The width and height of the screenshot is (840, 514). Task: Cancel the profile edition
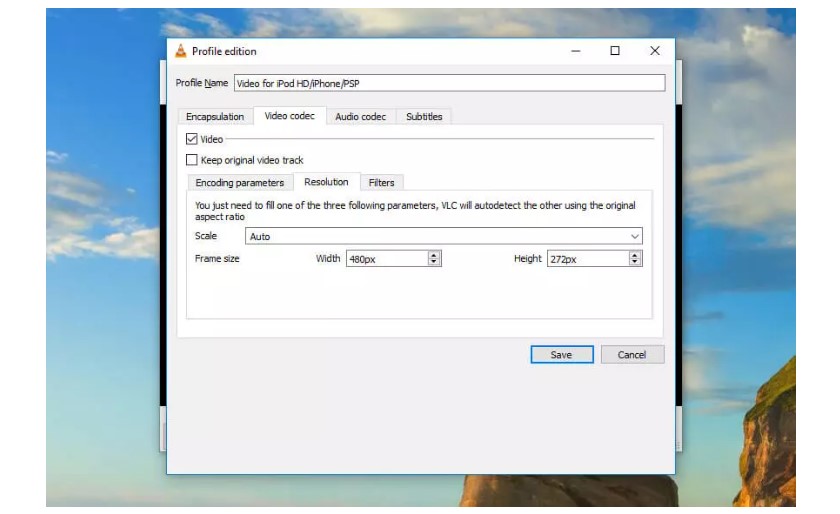(632, 355)
